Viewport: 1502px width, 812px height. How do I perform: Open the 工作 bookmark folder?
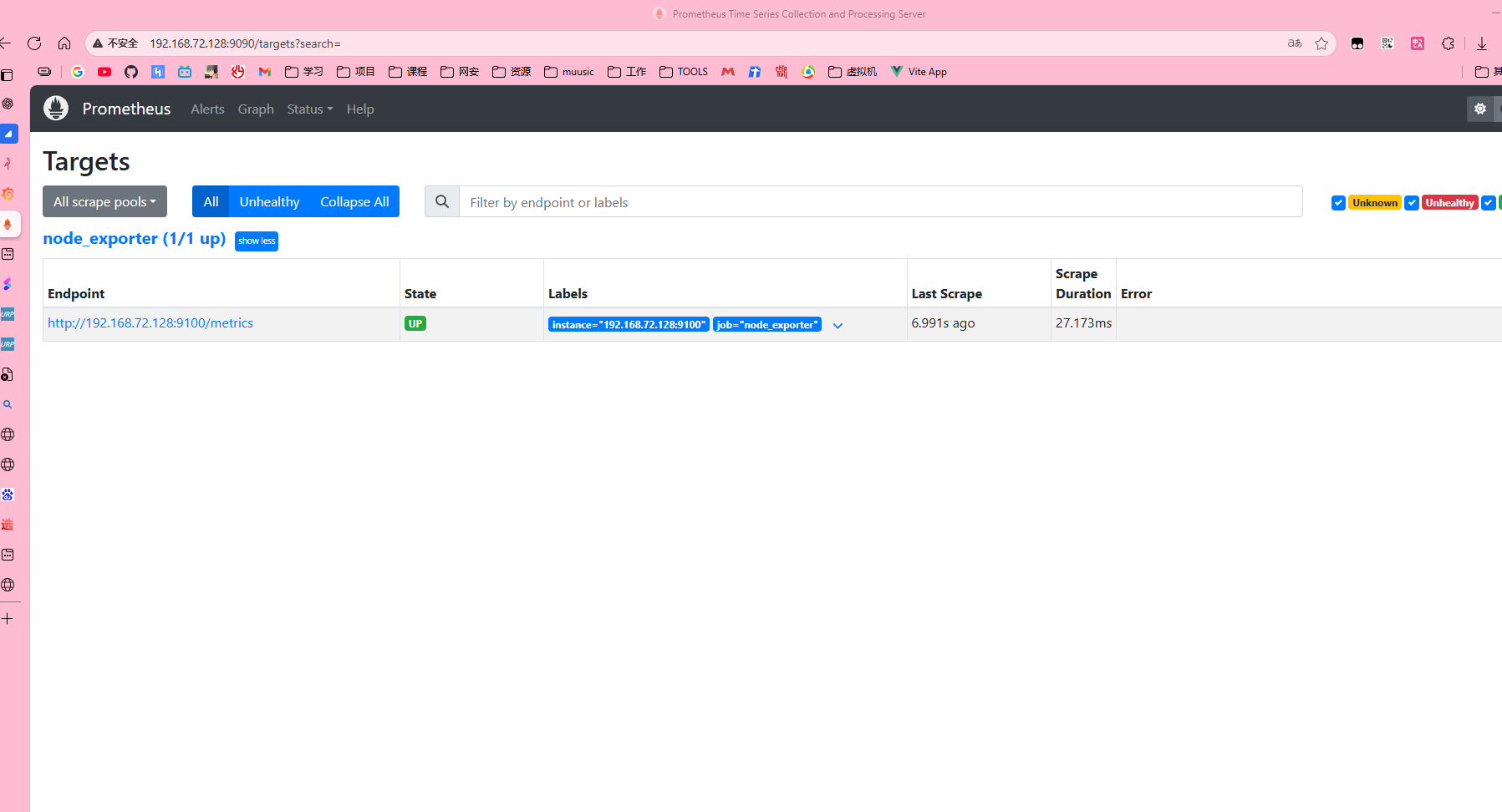point(627,72)
